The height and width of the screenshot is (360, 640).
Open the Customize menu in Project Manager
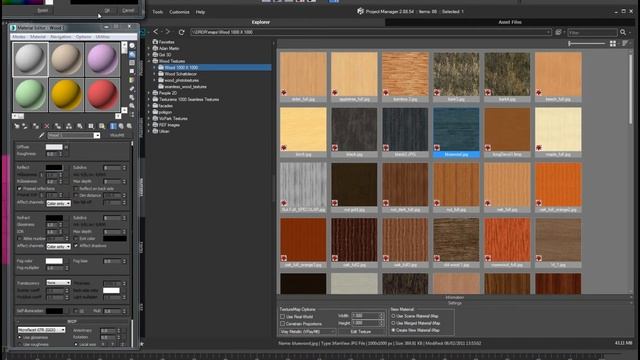179,12
